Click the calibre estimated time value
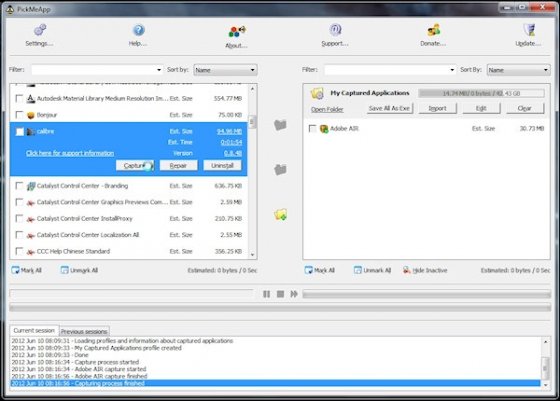The width and height of the screenshot is (560, 401). pos(231,142)
